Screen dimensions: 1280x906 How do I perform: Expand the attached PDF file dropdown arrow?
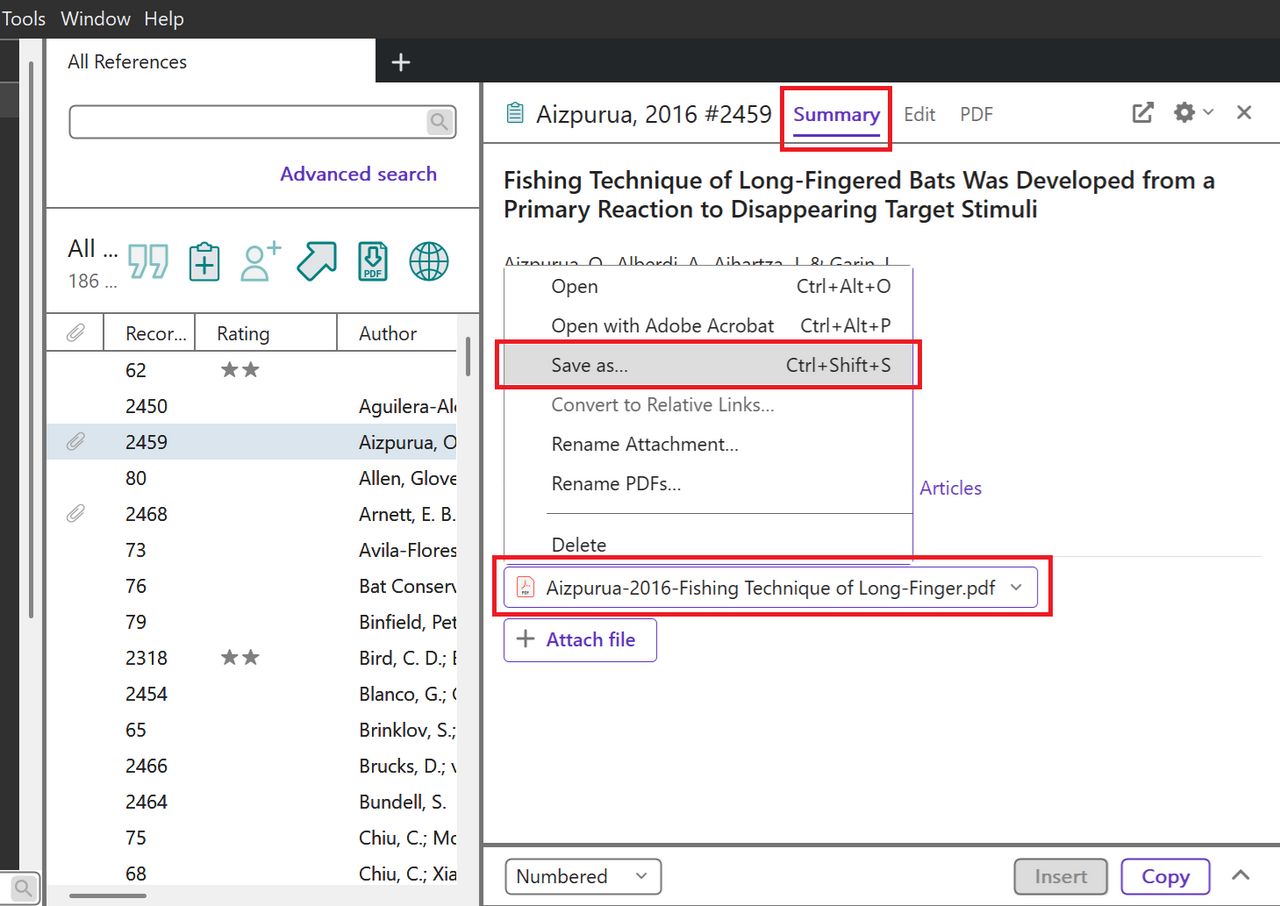(1017, 588)
